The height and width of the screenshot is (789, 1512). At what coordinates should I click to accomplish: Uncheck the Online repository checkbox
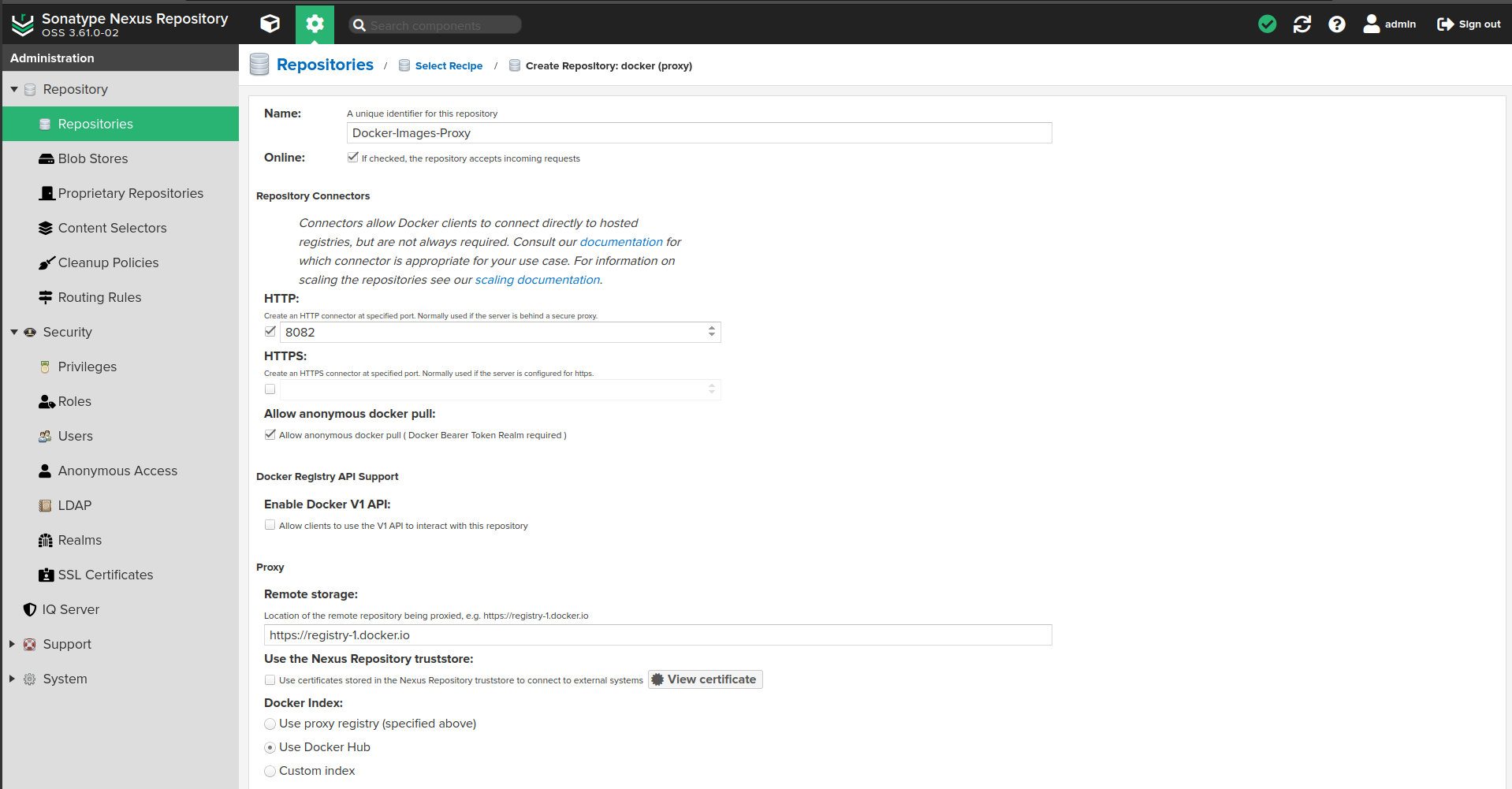pyautogui.click(x=352, y=158)
